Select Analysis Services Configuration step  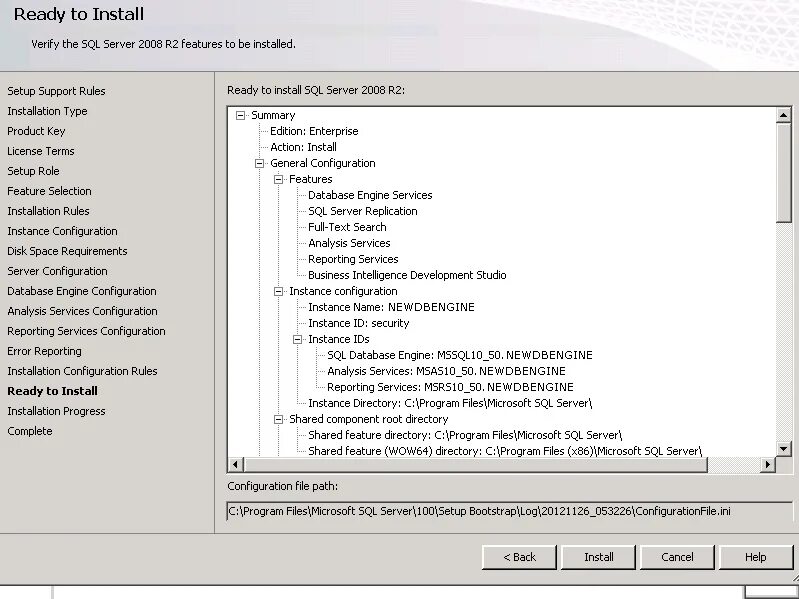tap(83, 311)
